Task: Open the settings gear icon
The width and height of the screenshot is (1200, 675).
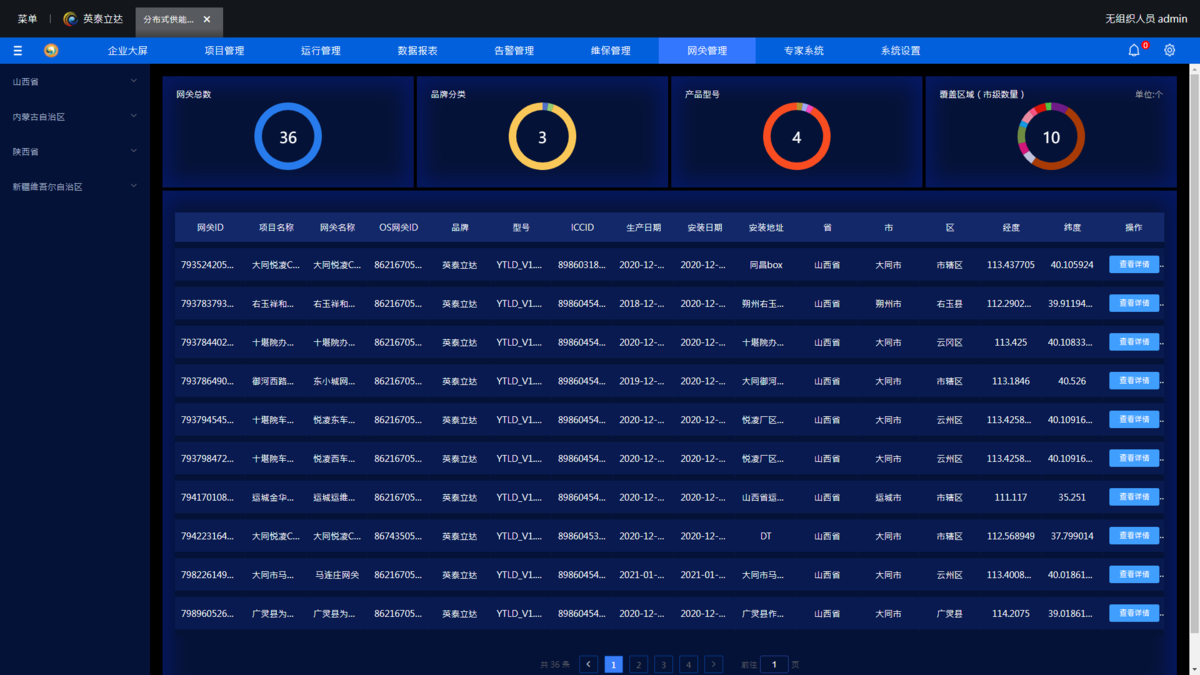Action: [1169, 51]
